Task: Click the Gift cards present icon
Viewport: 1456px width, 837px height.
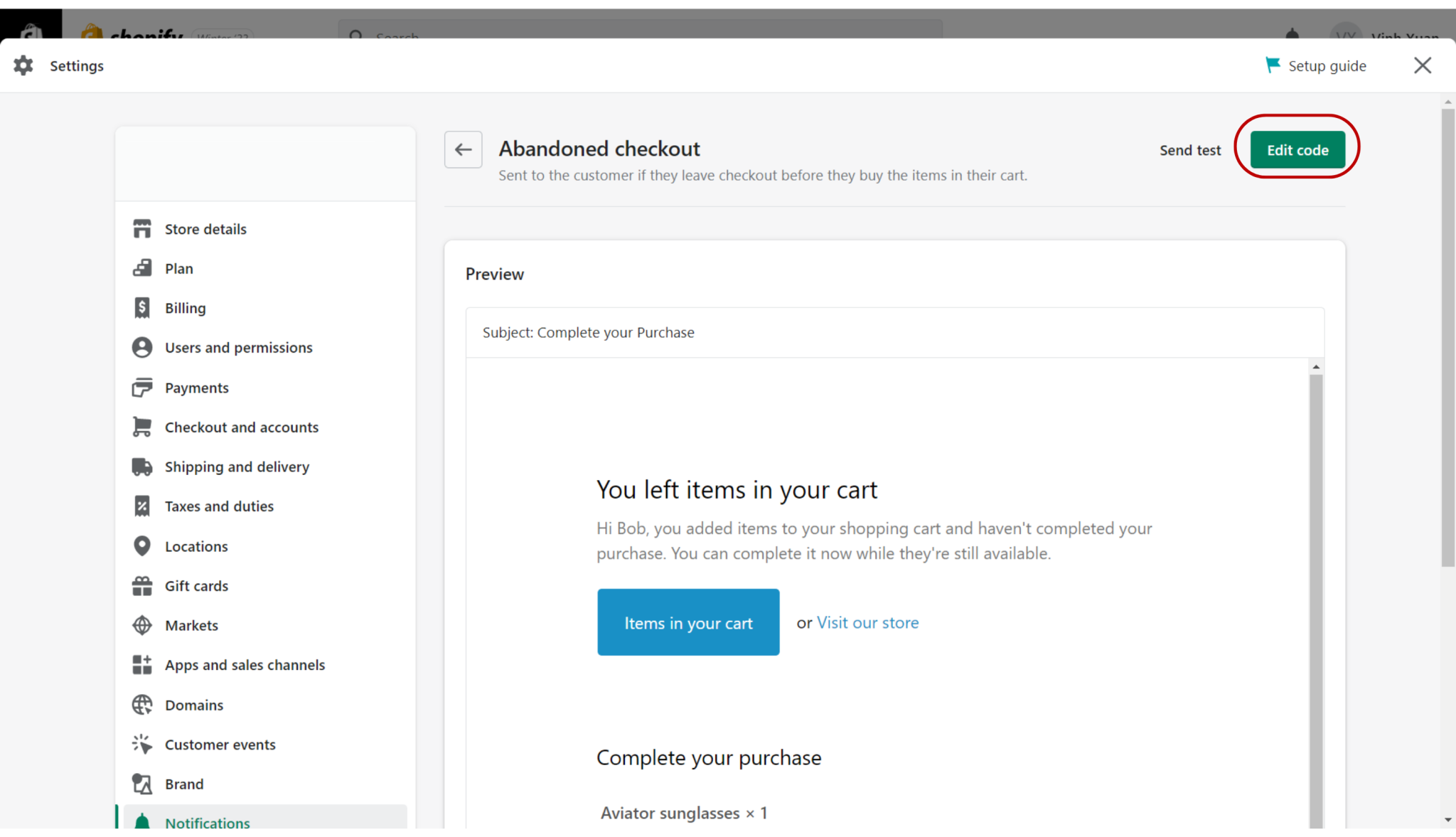Action: [x=142, y=586]
